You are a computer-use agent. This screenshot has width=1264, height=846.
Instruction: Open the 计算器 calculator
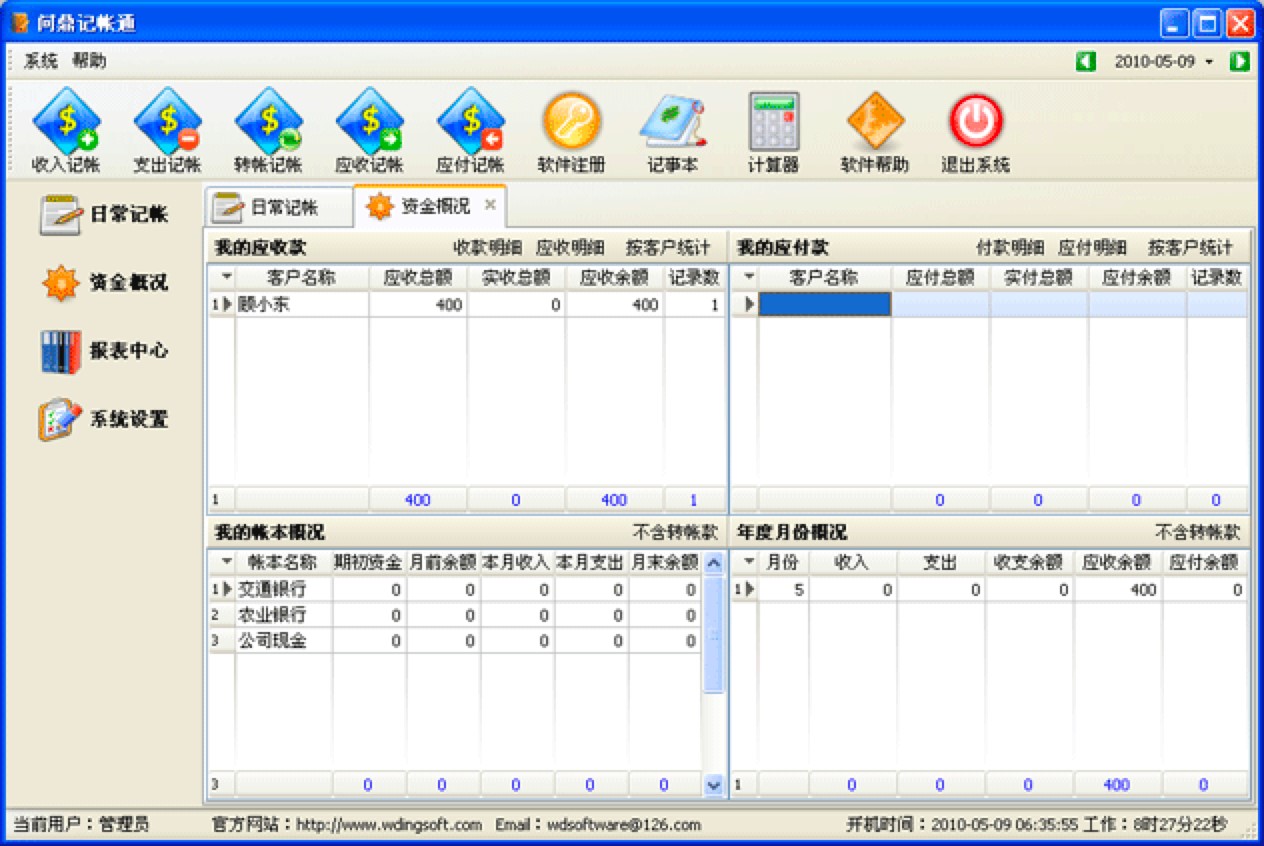[773, 130]
